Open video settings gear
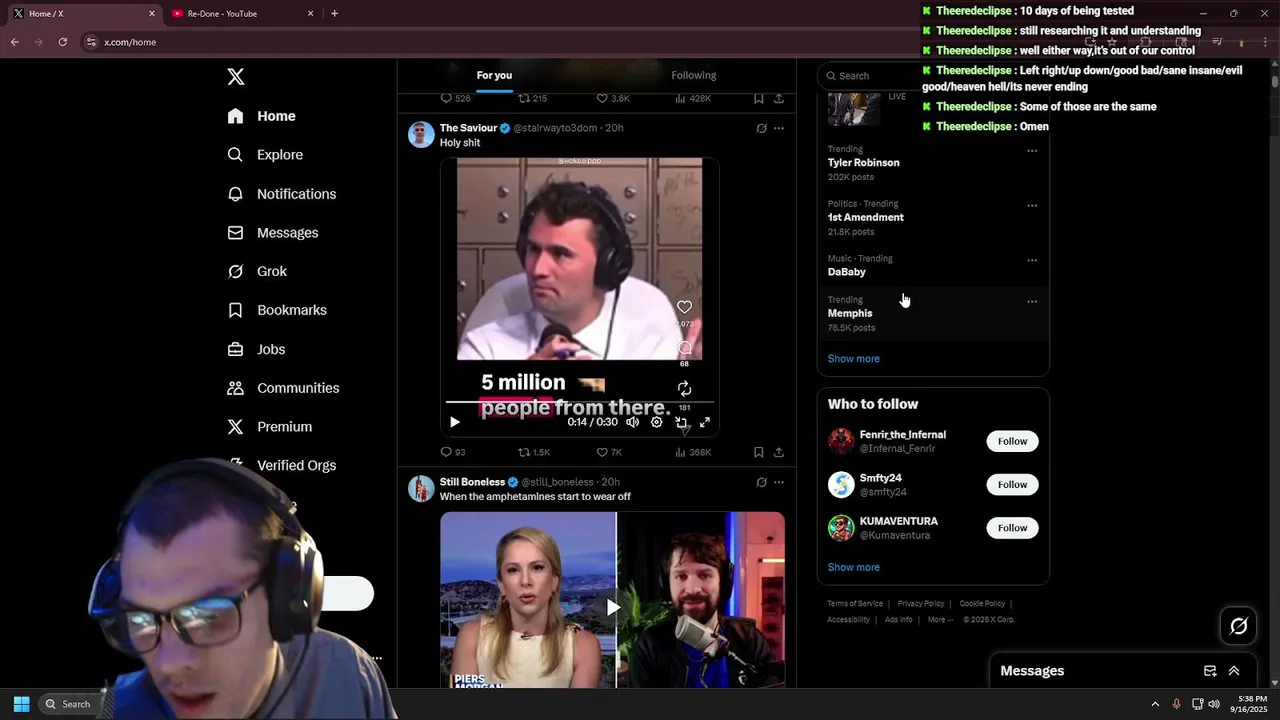Screen dimensions: 1280x720 click(x=657, y=422)
